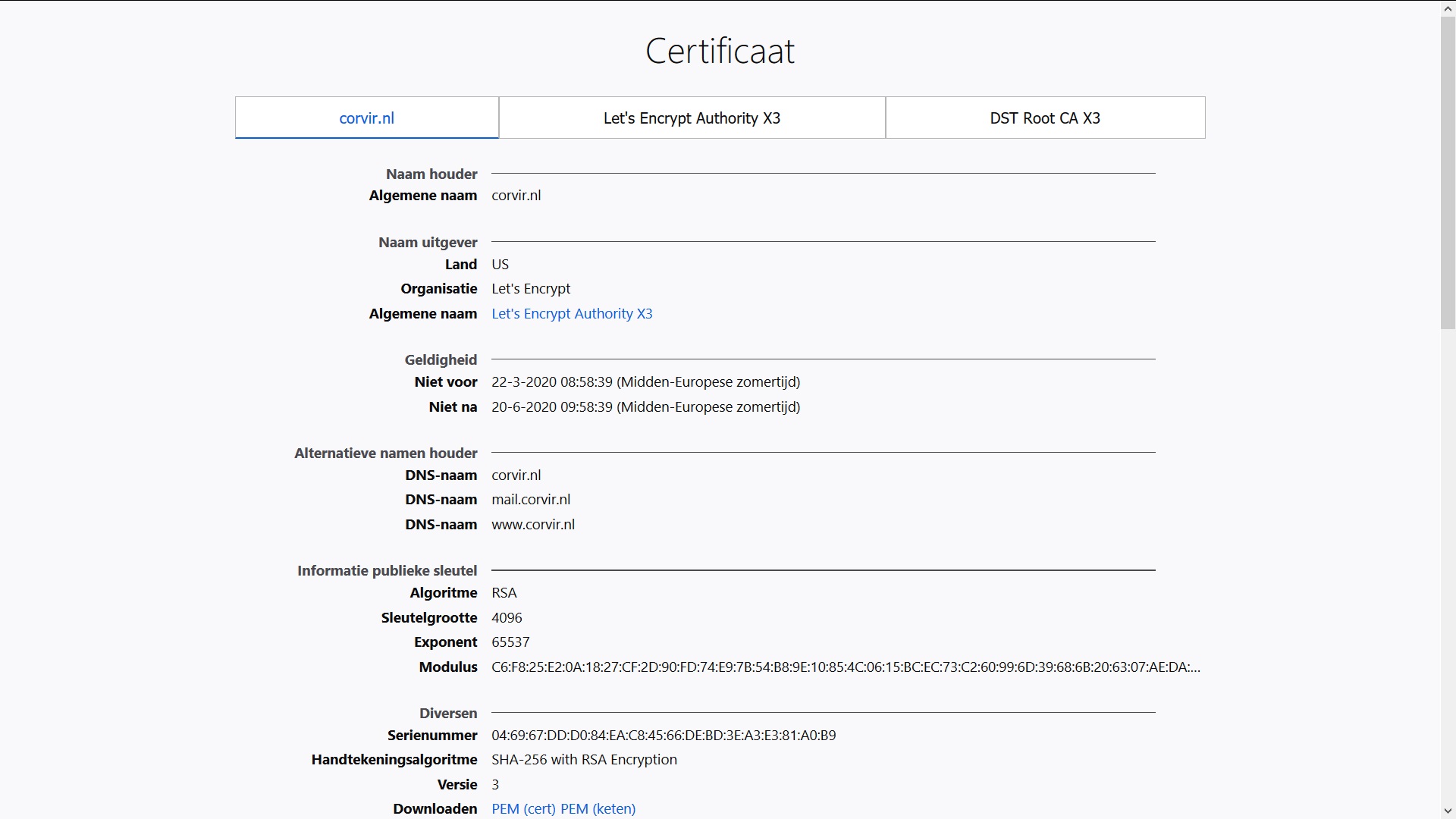Click the Alternatieve namen houder label

[x=386, y=453]
